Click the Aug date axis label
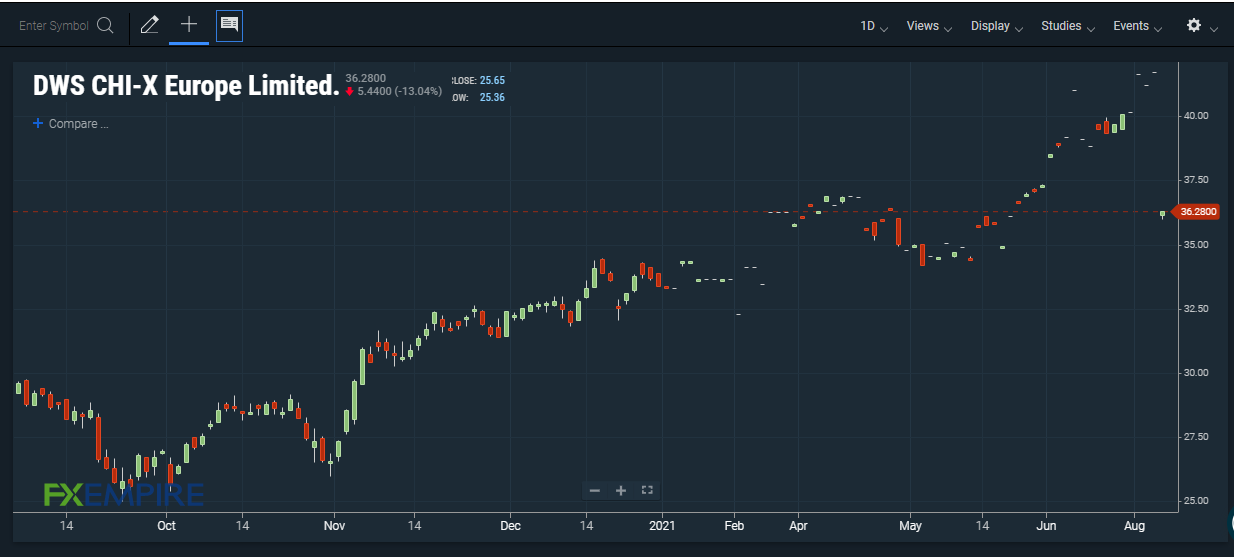This screenshot has width=1234, height=557. coord(1133,525)
